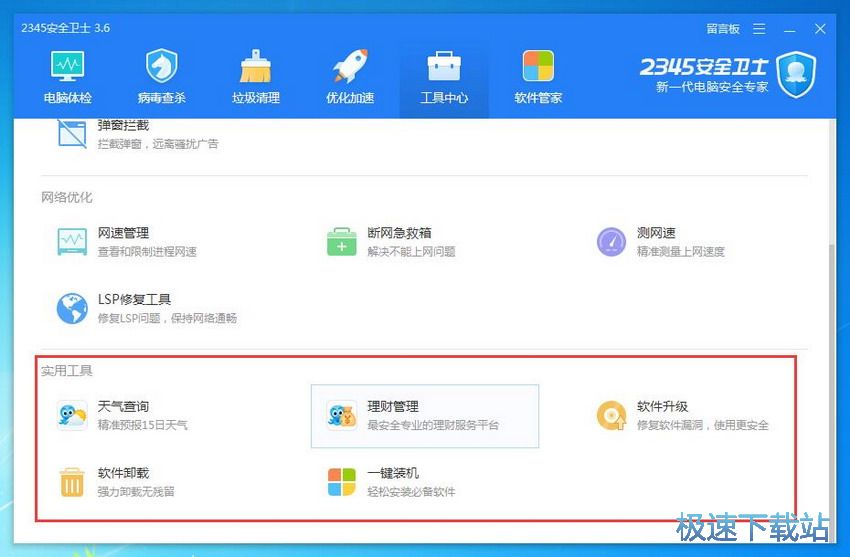
Task: Click description 查看和限制进程网速
Action: [x=147, y=251]
